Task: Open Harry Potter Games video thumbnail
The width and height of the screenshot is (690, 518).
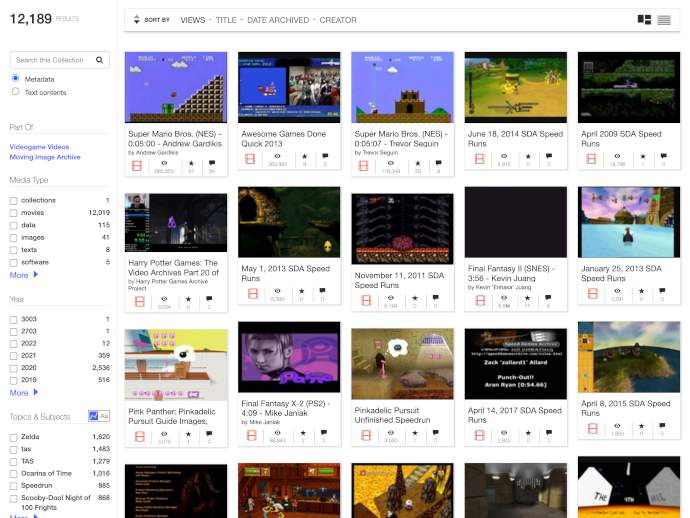Action: (176, 223)
